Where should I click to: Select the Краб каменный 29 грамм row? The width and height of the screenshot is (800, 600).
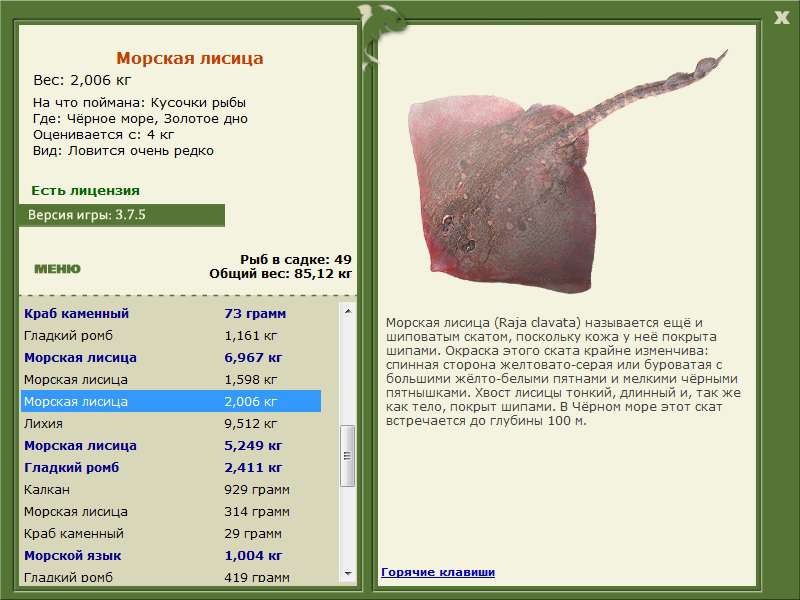point(171,533)
